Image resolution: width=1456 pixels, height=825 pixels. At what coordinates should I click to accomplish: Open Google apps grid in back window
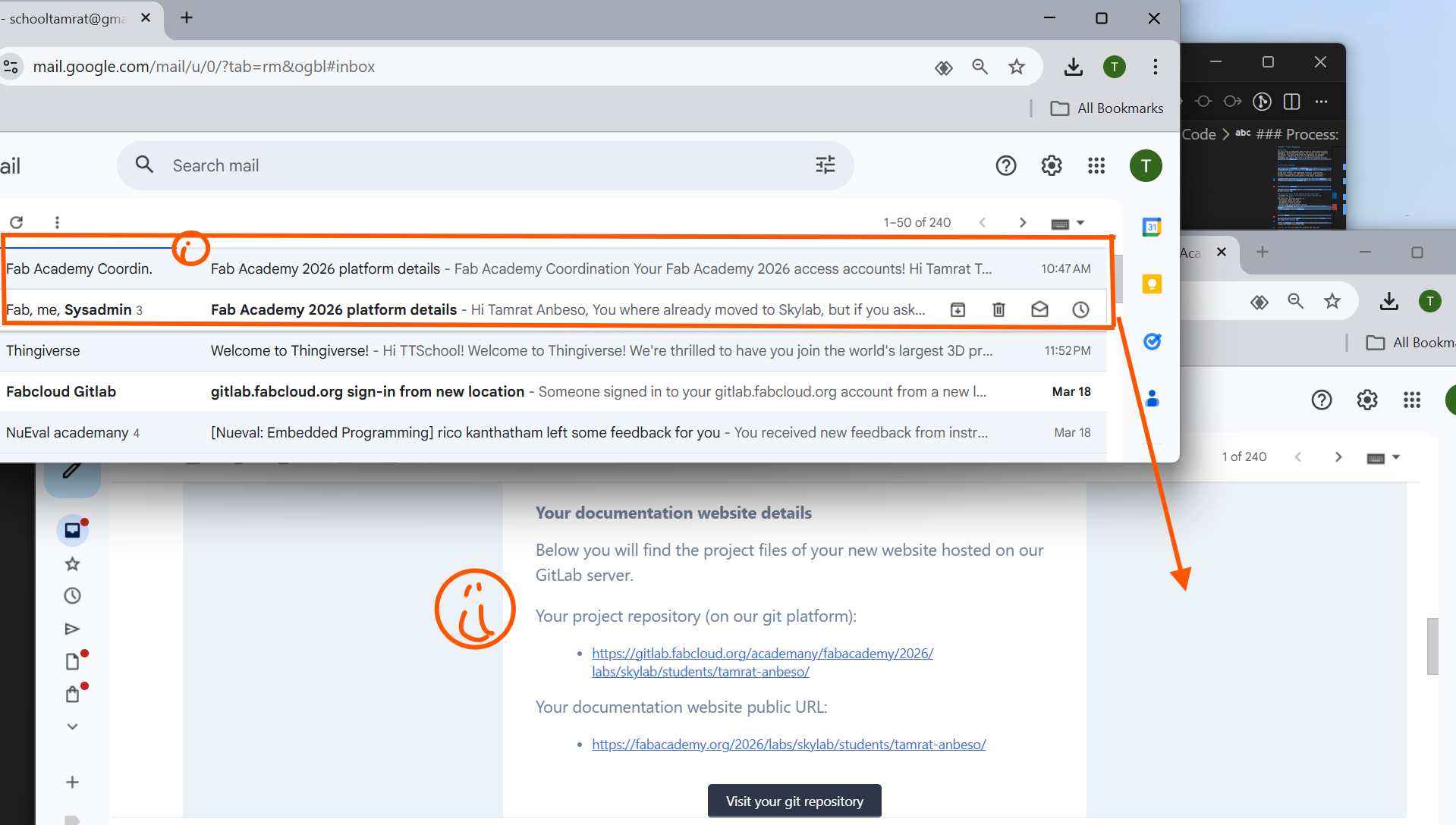(1412, 400)
